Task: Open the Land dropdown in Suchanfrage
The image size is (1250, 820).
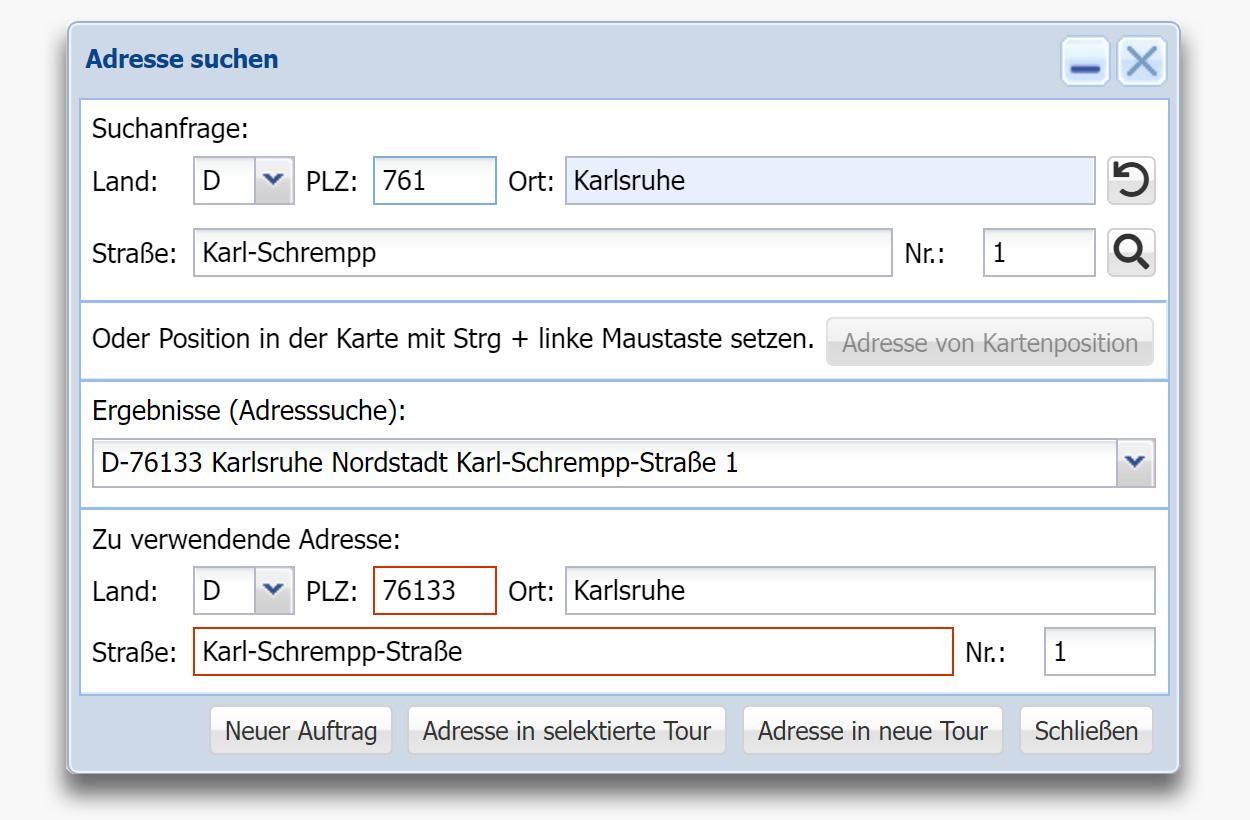Action: tap(272, 181)
